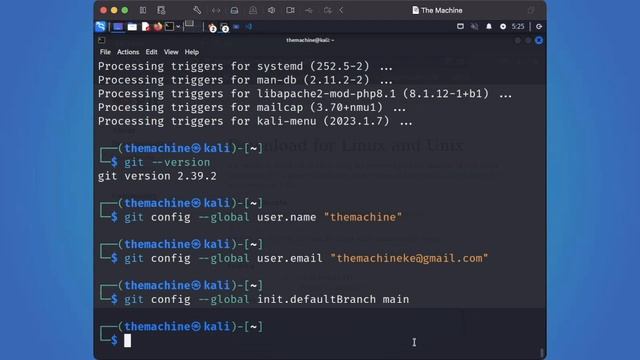Viewport: 640px width, 360px height.
Task: Click the 5:25 panel clock
Action: (518, 27)
